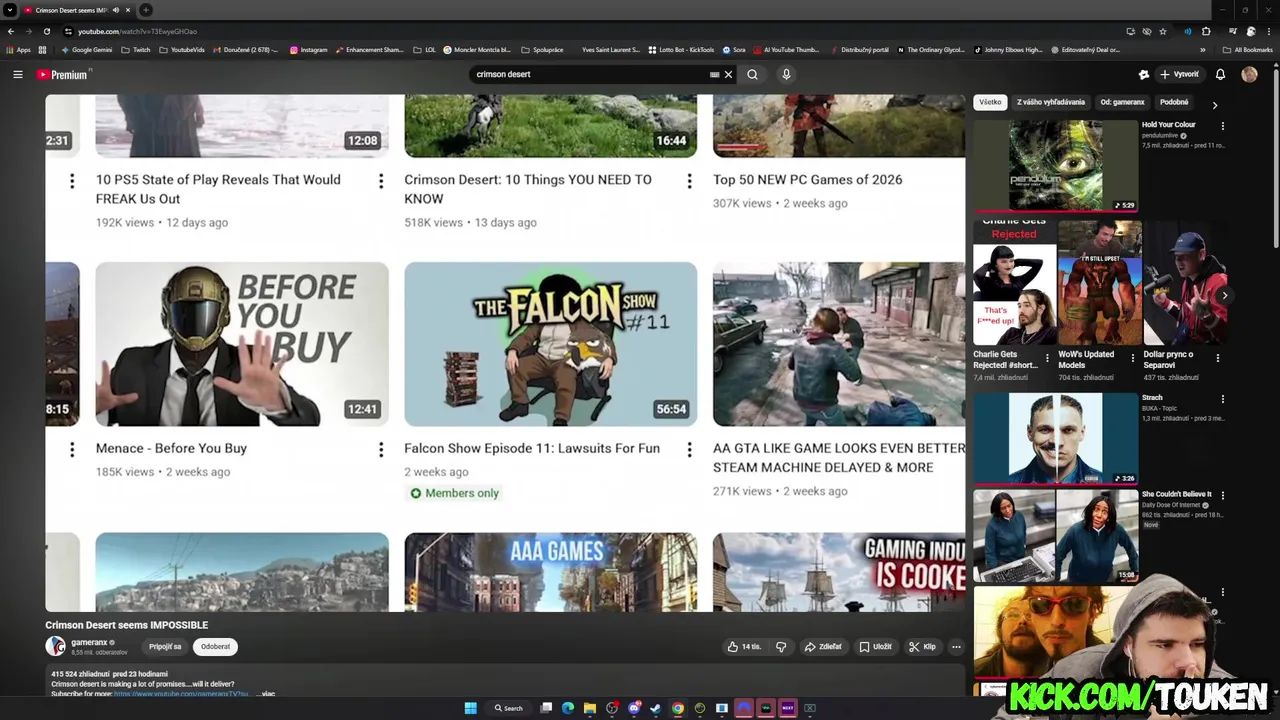Open Strach sidebar video thumbnail
Image resolution: width=1280 pixels, height=720 pixels.
tap(1055, 438)
